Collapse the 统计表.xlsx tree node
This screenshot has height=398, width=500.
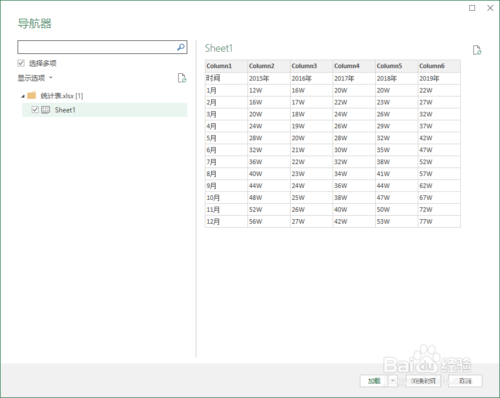coord(23,96)
